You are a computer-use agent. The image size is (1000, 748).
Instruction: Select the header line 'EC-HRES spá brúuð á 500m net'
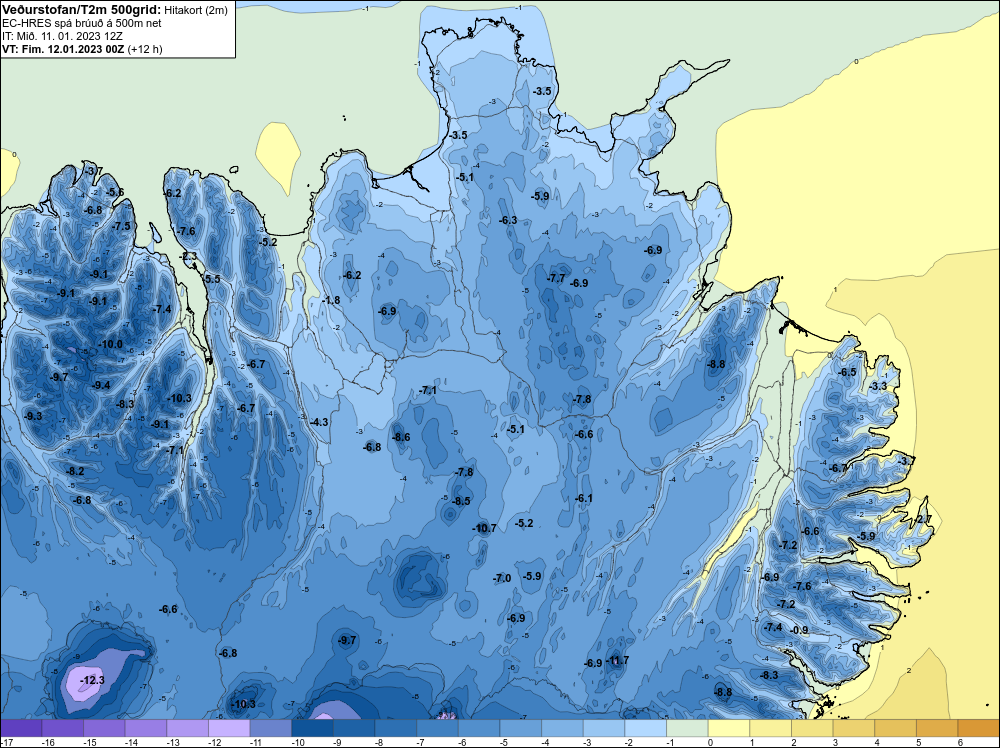point(82,23)
